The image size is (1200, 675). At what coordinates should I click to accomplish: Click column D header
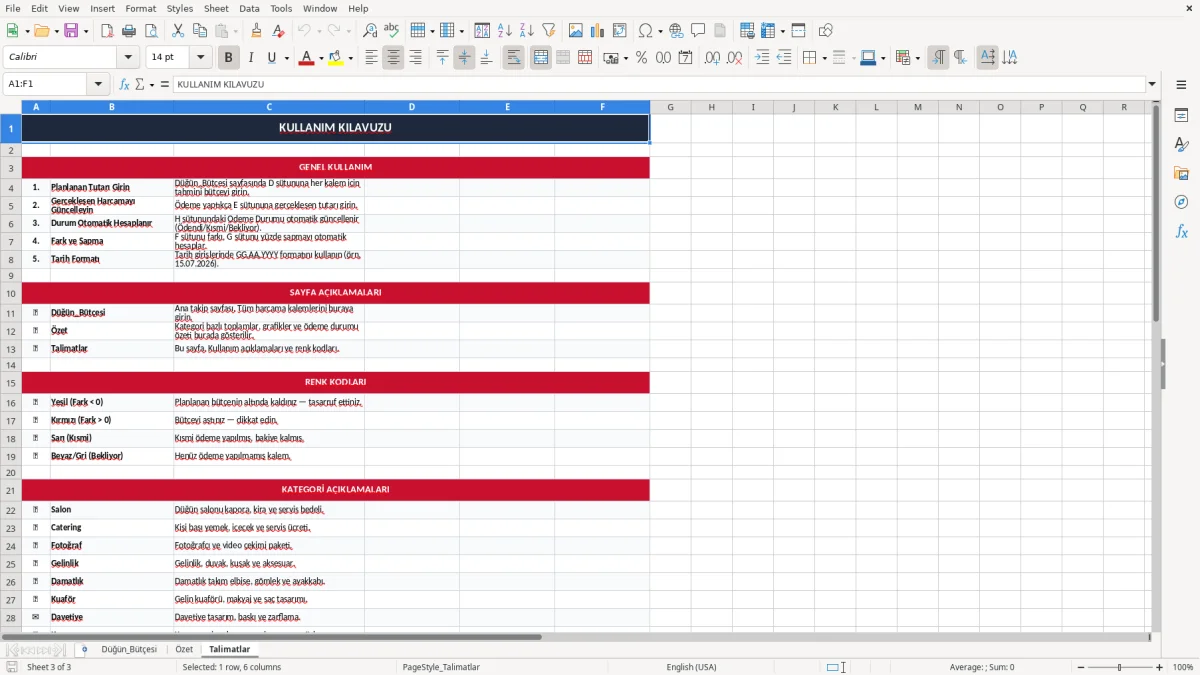[x=411, y=107]
